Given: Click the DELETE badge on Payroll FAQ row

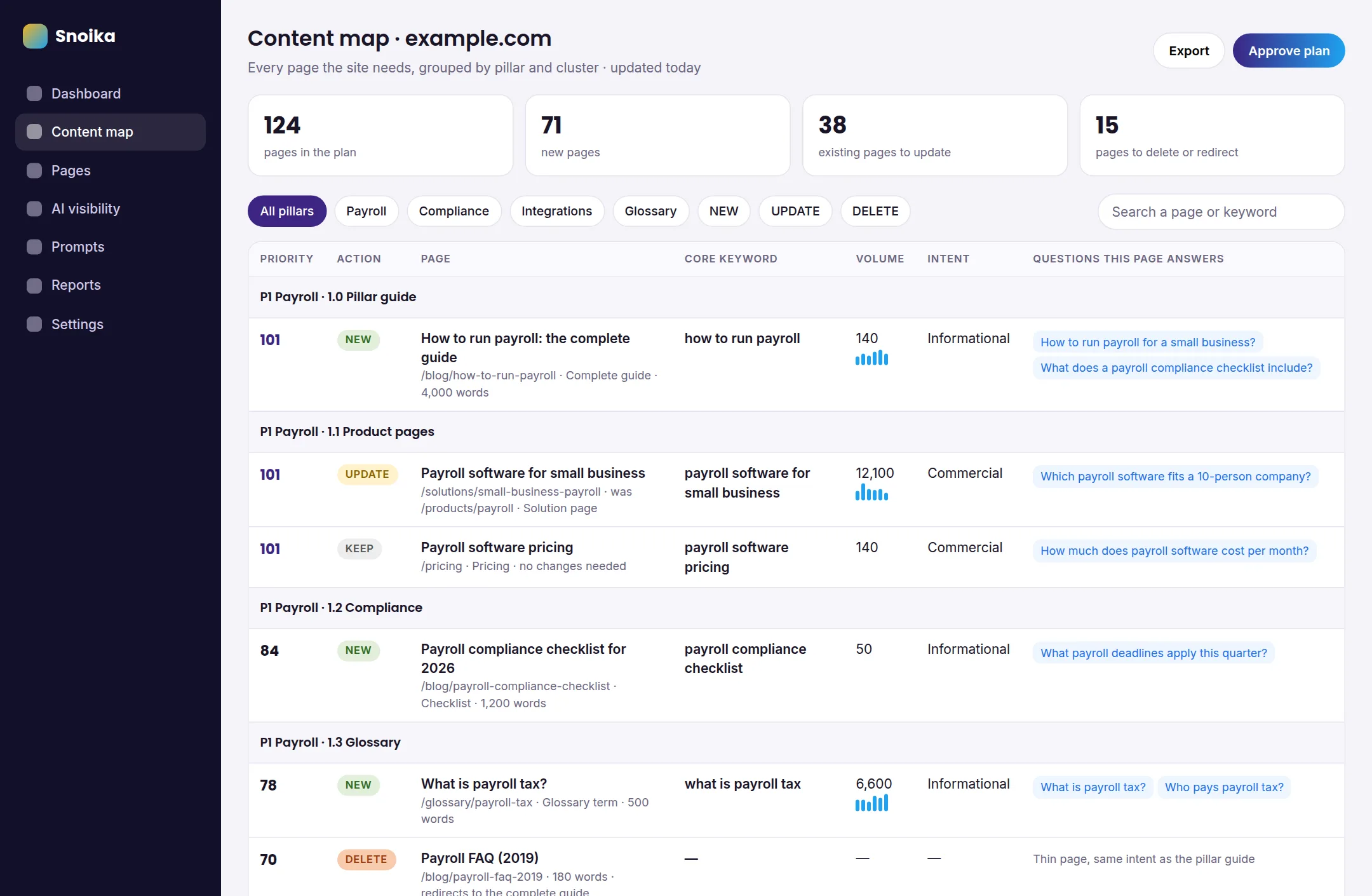Looking at the screenshot, I should click(x=366, y=859).
